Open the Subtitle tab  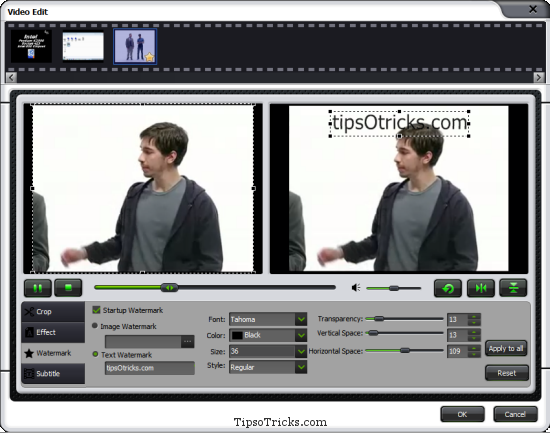53,374
